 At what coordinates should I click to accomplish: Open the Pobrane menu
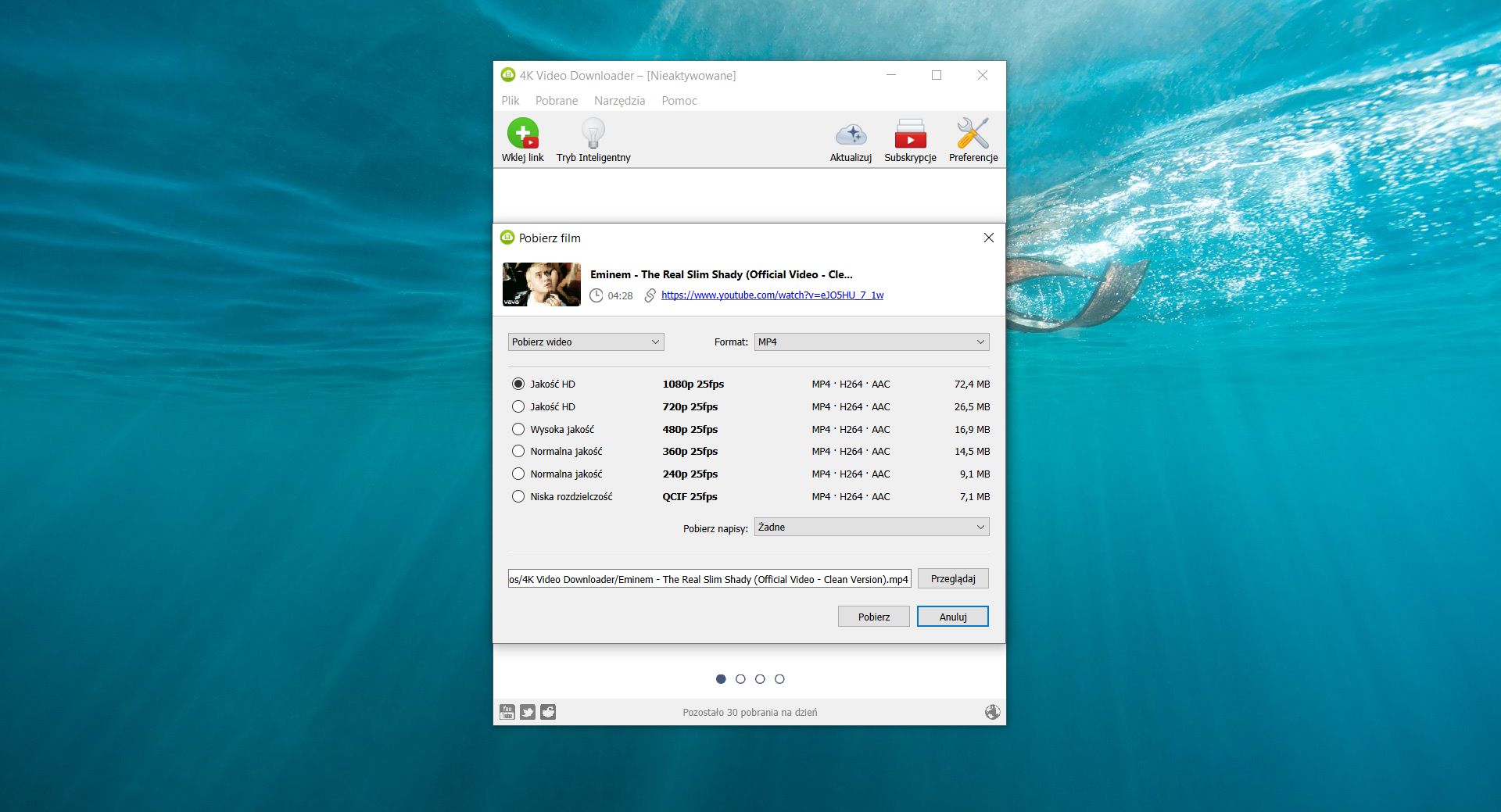pyautogui.click(x=556, y=100)
